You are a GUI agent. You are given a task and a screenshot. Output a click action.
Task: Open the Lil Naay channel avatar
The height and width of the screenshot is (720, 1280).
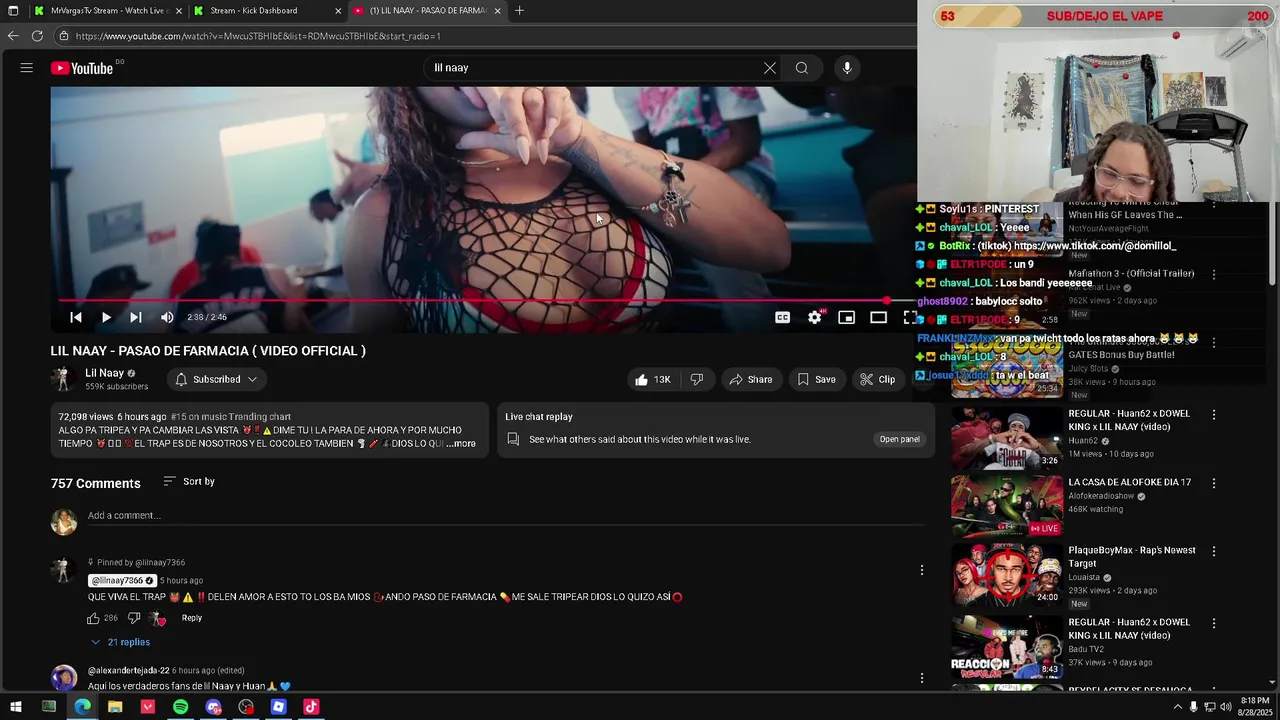point(64,379)
